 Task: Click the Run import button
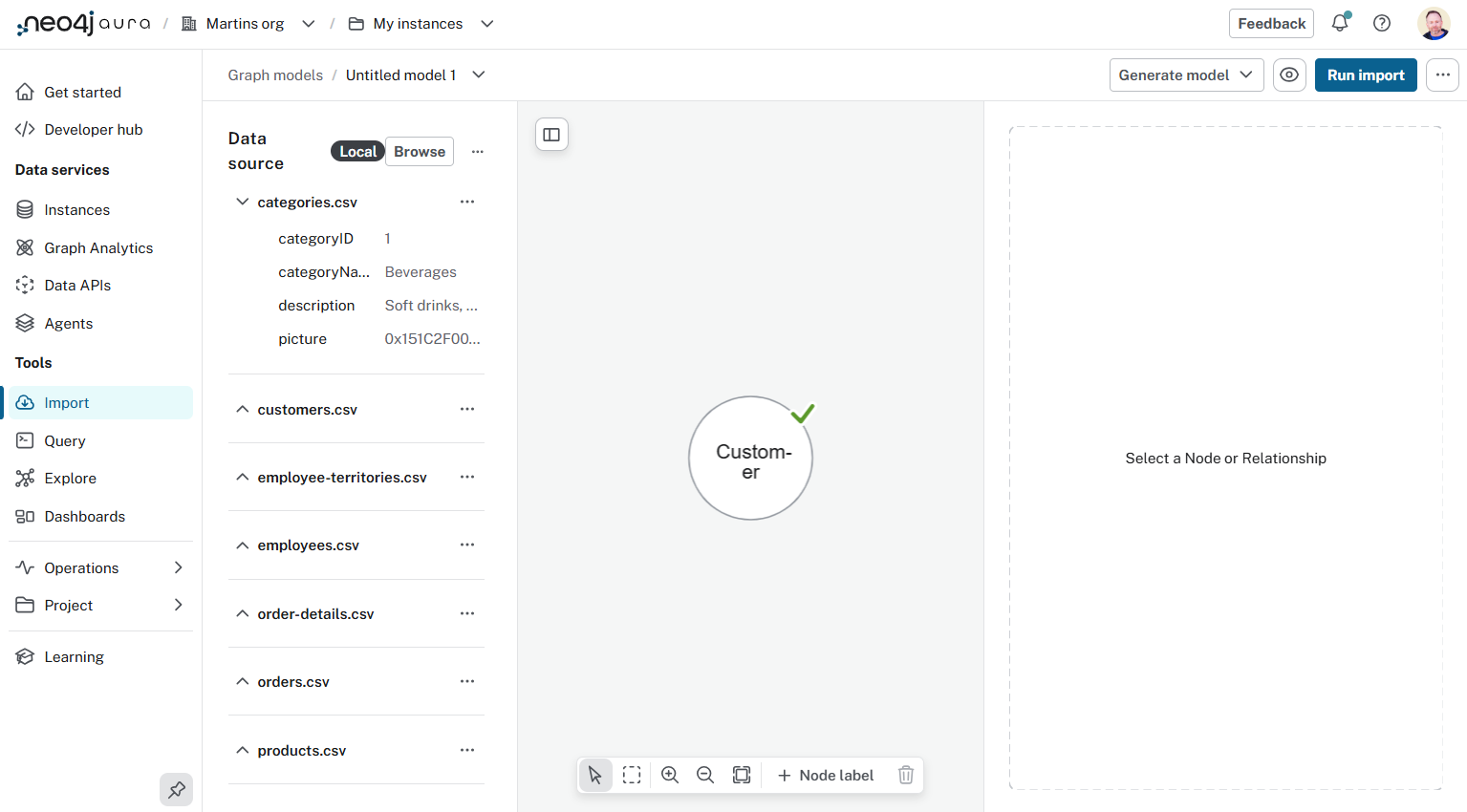click(1365, 75)
